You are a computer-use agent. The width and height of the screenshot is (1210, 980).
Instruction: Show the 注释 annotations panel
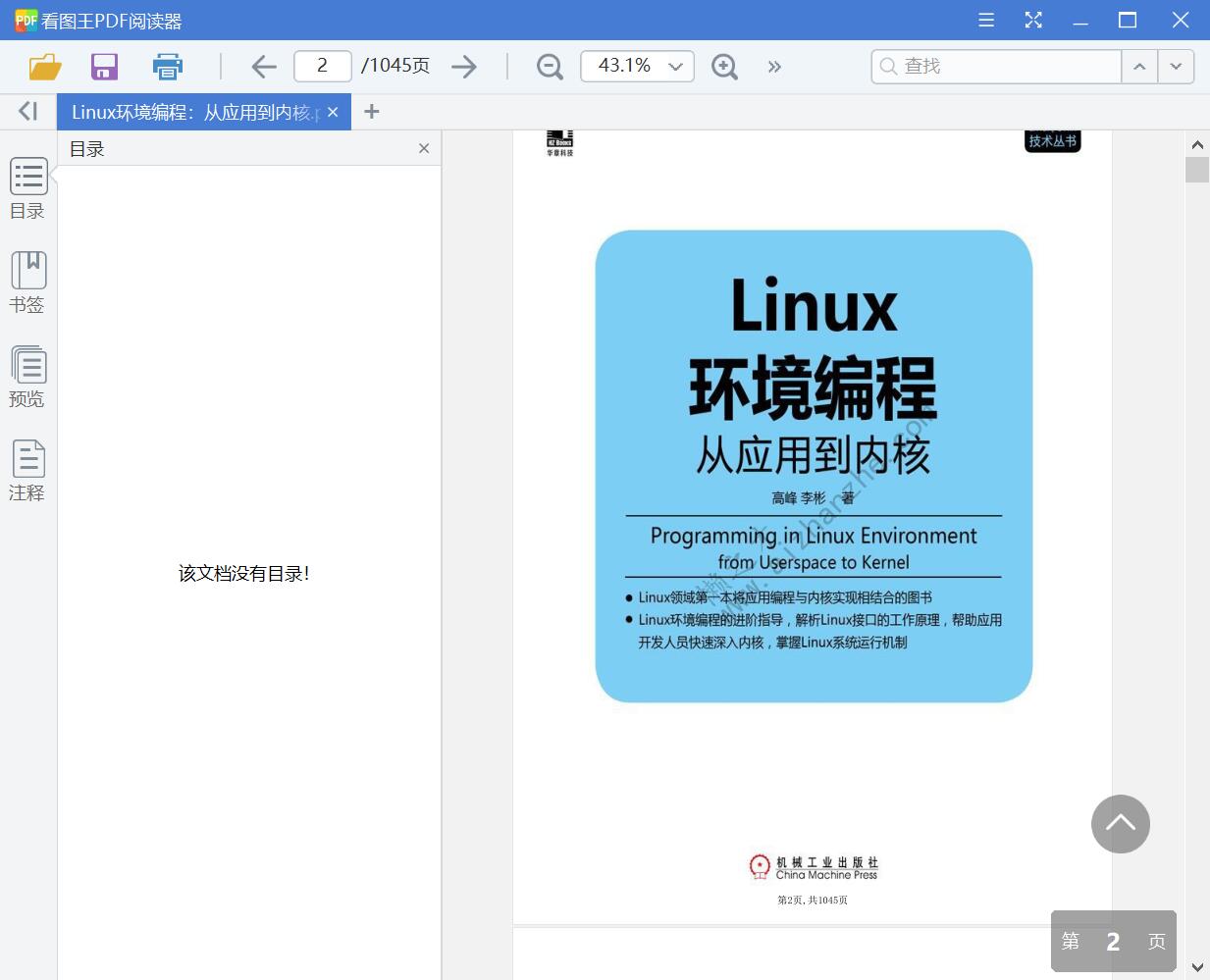point(27,469)
